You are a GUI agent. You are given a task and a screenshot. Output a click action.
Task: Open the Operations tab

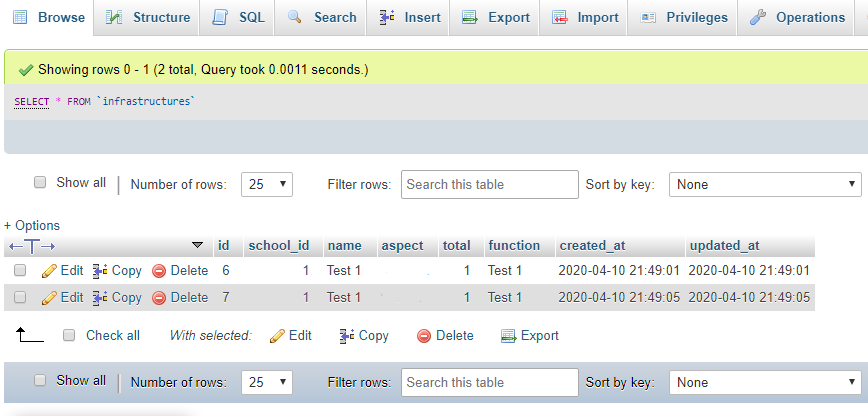tap(797, 18)
